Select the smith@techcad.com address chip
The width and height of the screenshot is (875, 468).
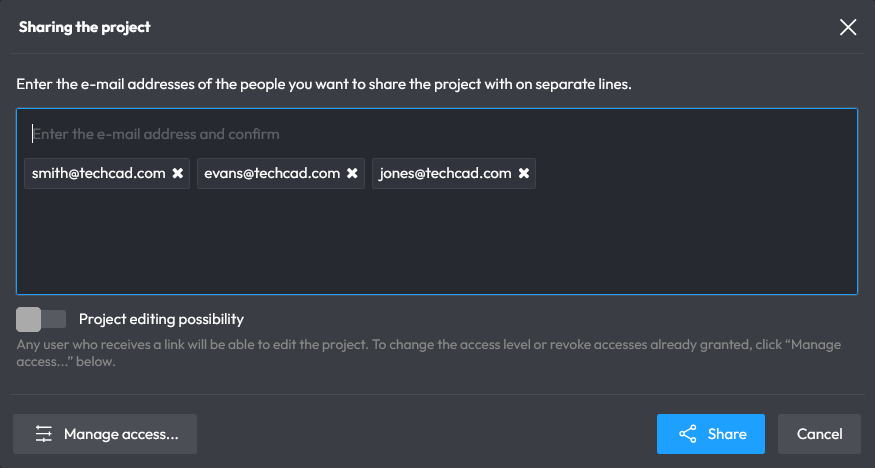[x=98, y=173]
